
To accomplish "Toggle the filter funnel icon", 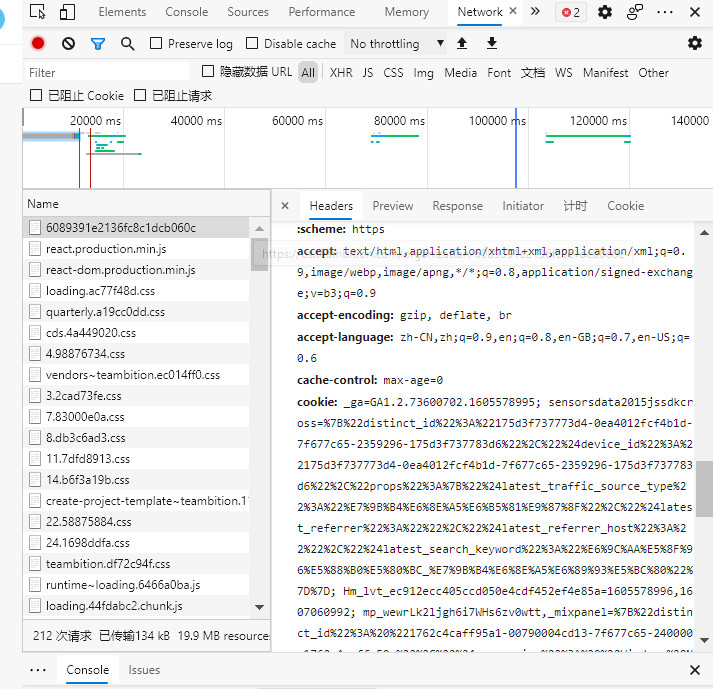I will [98, 44].
